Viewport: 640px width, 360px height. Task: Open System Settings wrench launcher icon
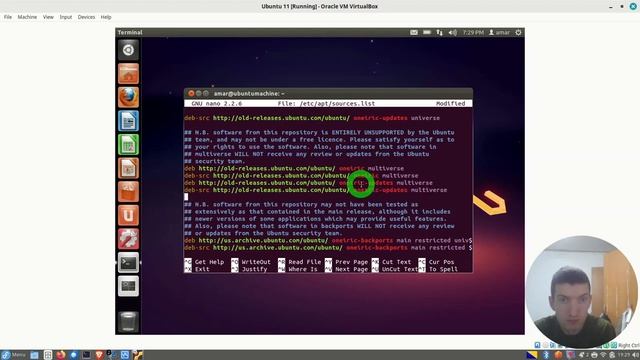pyautogui.click(x=128, y=239)
